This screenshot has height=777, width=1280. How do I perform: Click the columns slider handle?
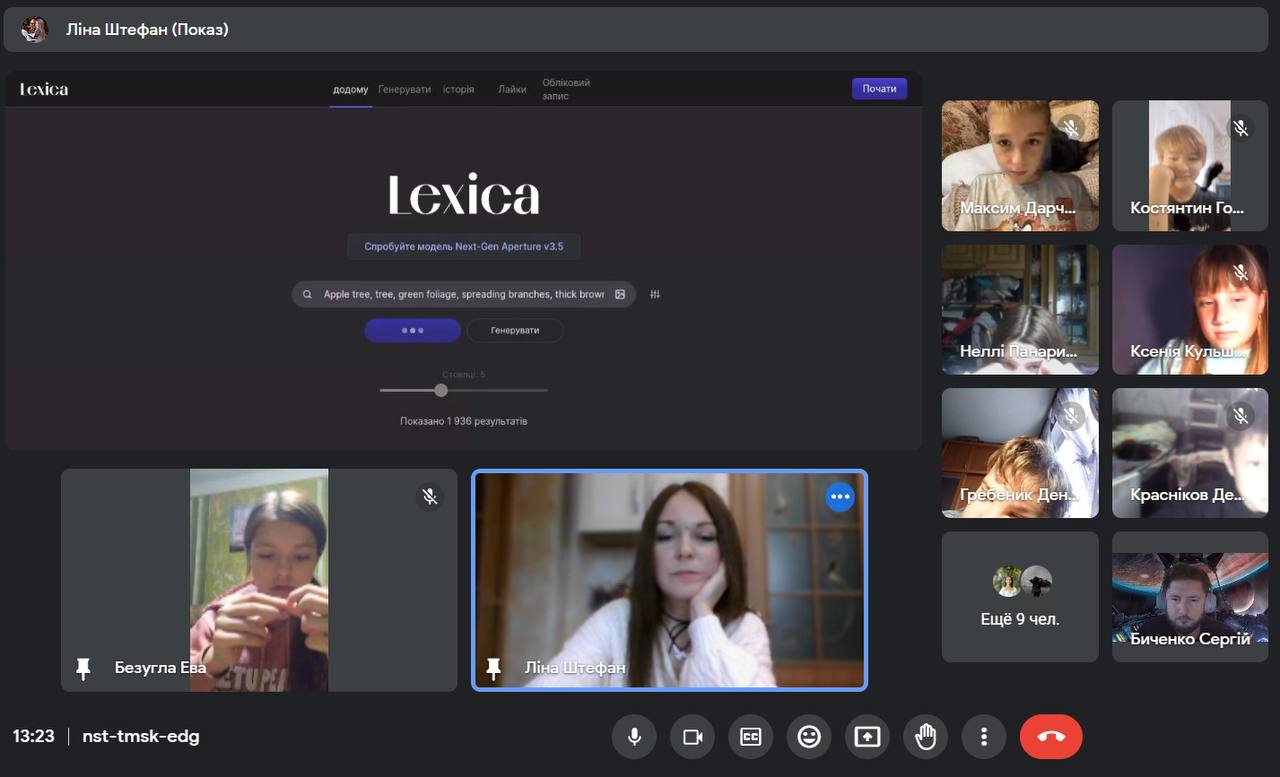pos(441,390)
